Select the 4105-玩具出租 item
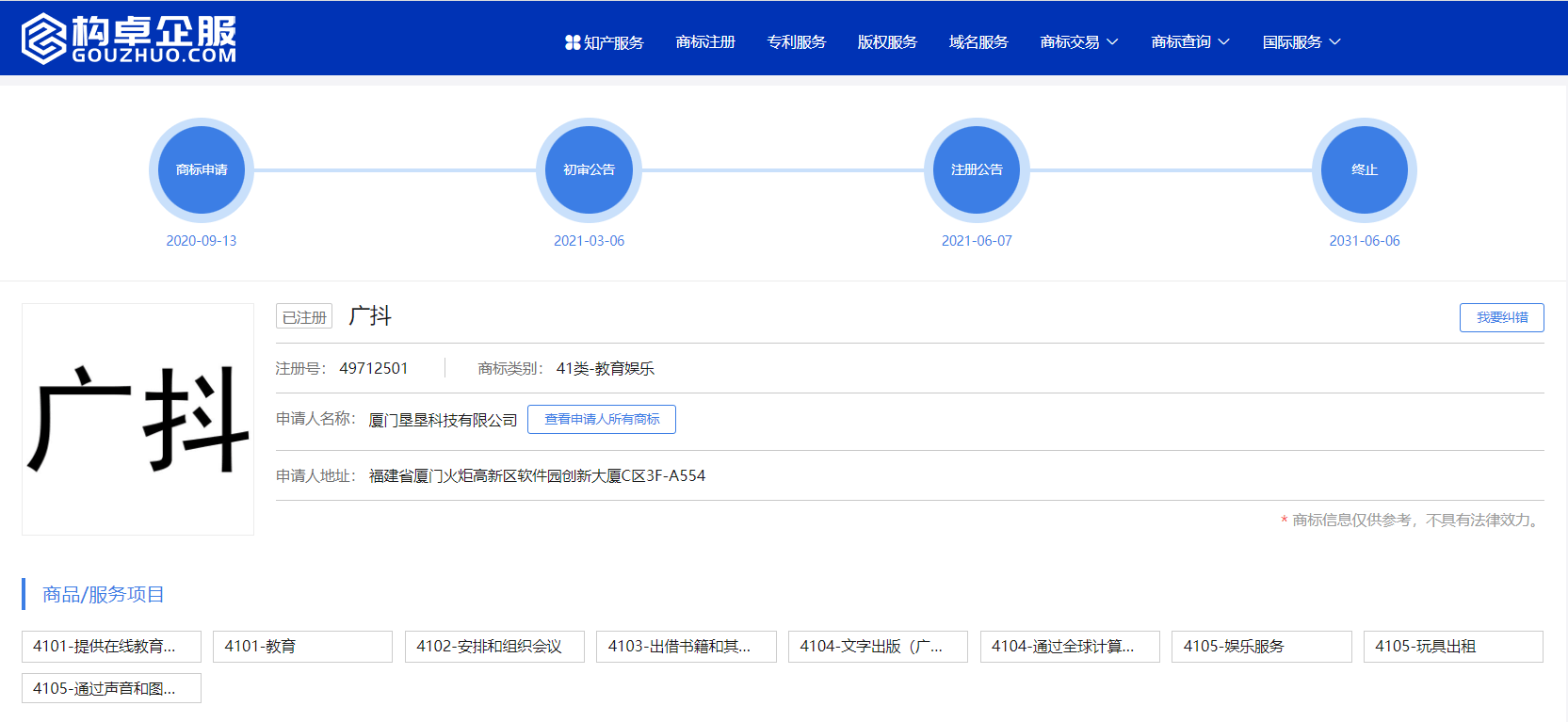Screen dimensions: 1568x722 click(x=1453, y=647)
